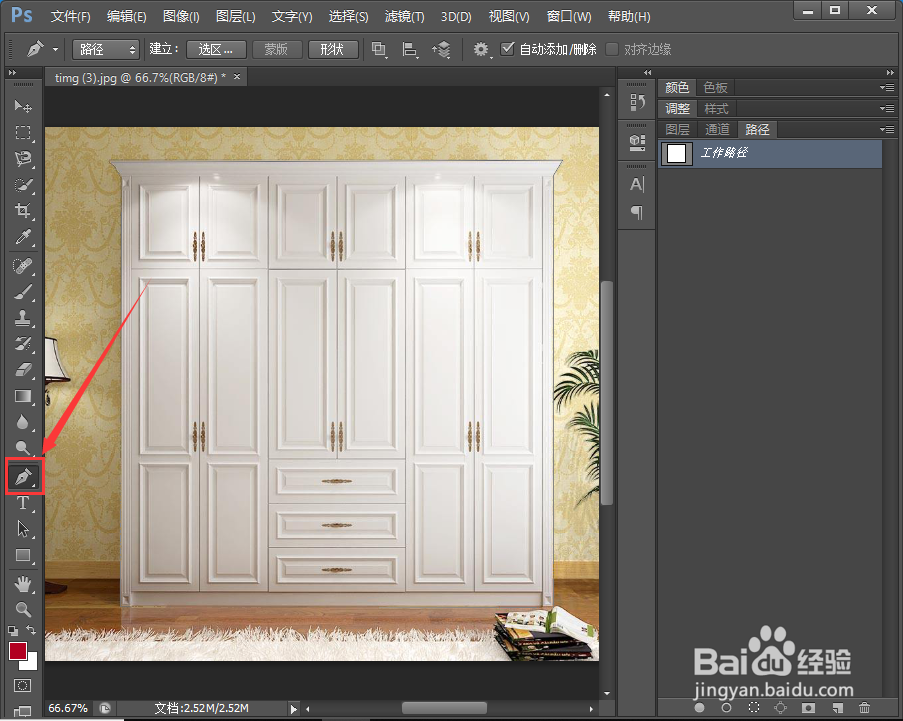Open pen gear options menu
903x721 pixels.
[x=482, y=50]
